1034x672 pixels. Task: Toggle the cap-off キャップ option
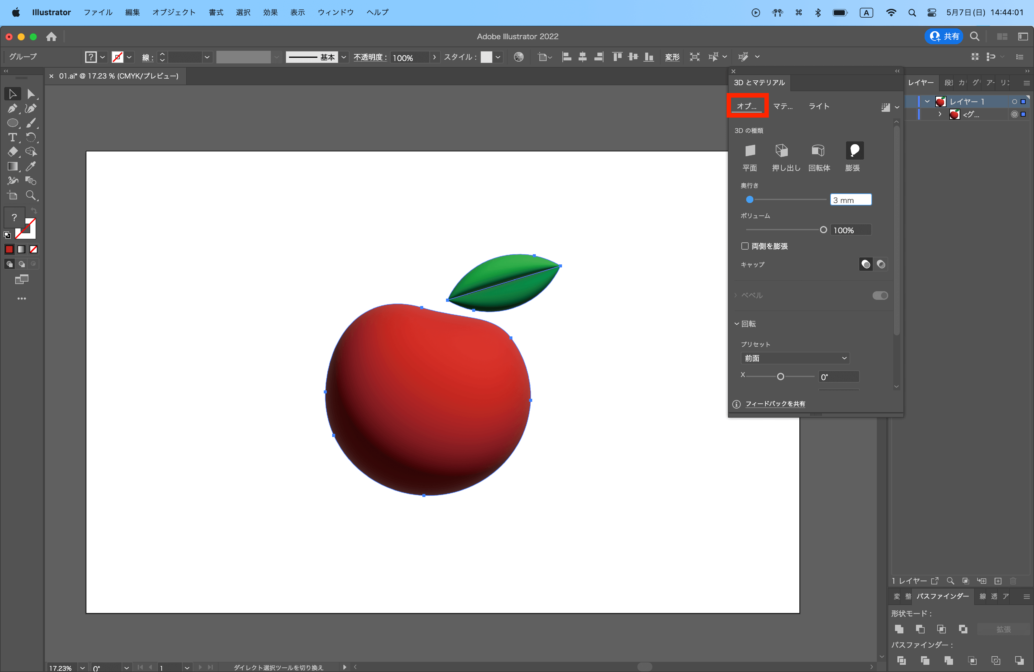click(881, 264)
